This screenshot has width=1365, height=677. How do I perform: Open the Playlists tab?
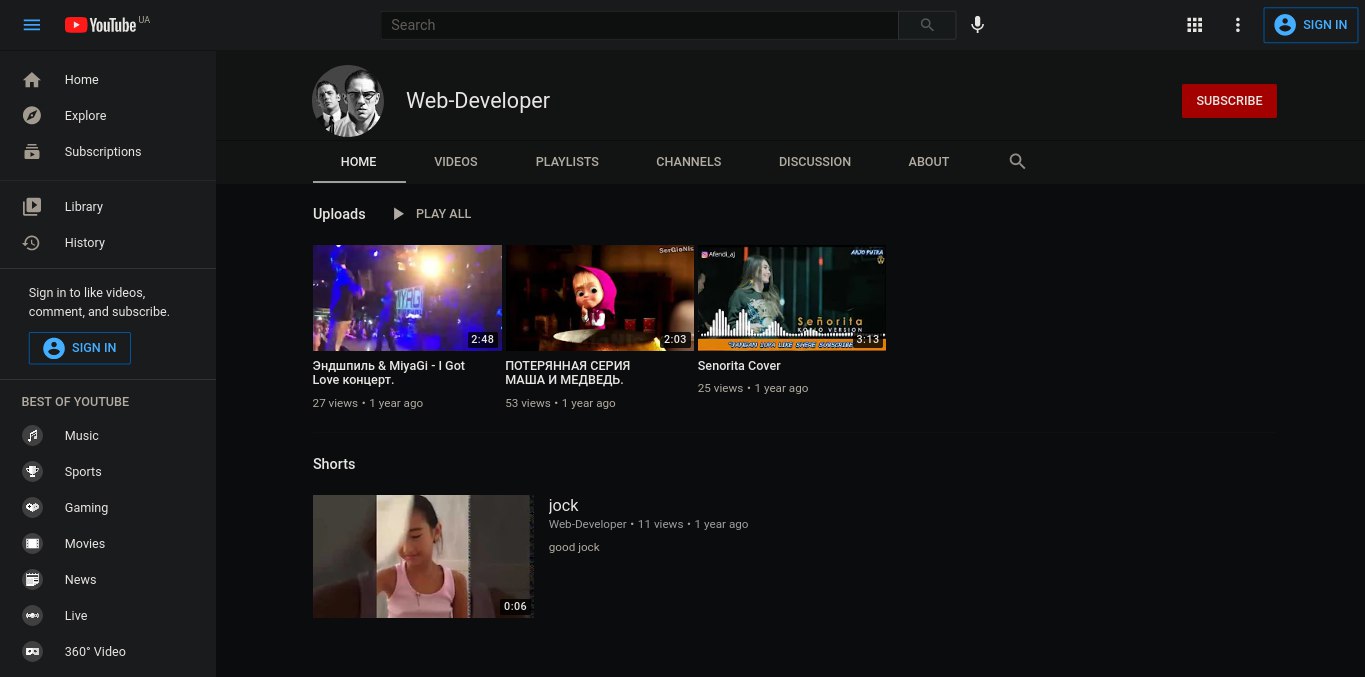[567, 161]
